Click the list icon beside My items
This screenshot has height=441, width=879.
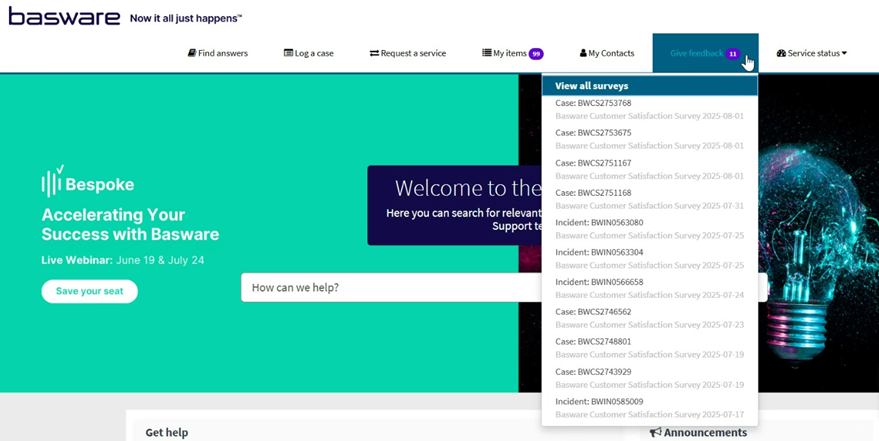(x=487, y=53)
